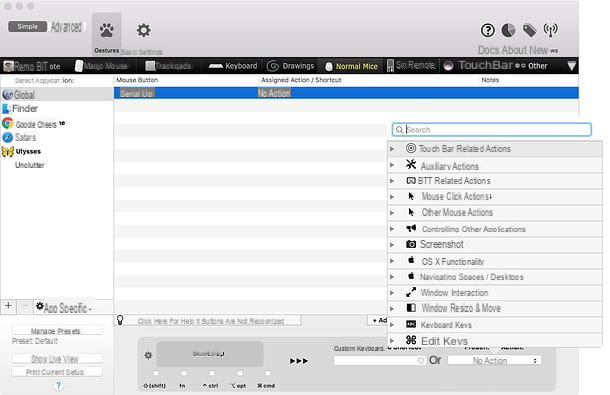Select the Normal Mice tab
The image size is (610, 395).
[351, 66]
